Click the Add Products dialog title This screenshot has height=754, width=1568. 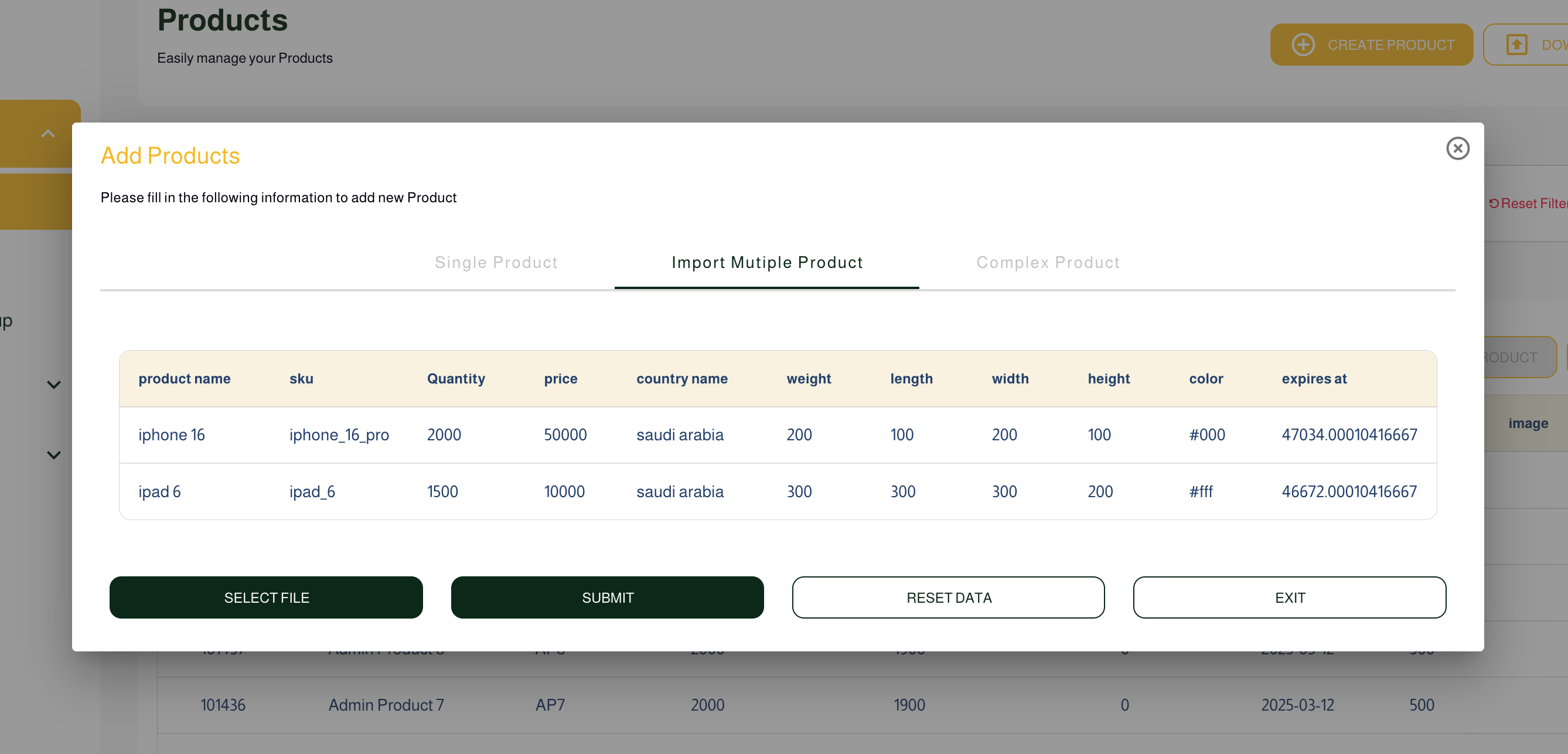pyautogui.click(x=170, y=156)
